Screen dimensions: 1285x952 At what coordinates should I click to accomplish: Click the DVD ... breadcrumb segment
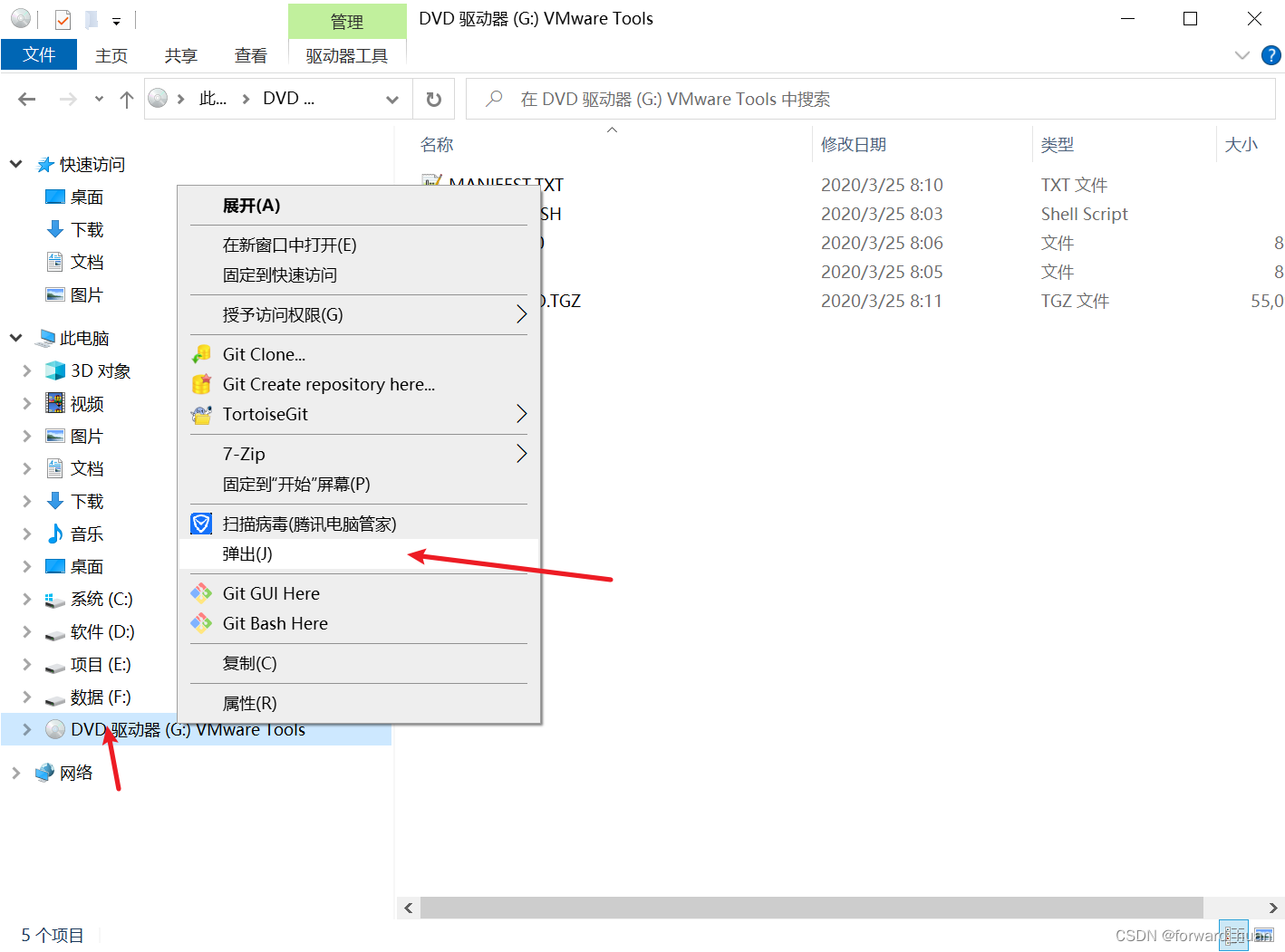click(289, 99)
